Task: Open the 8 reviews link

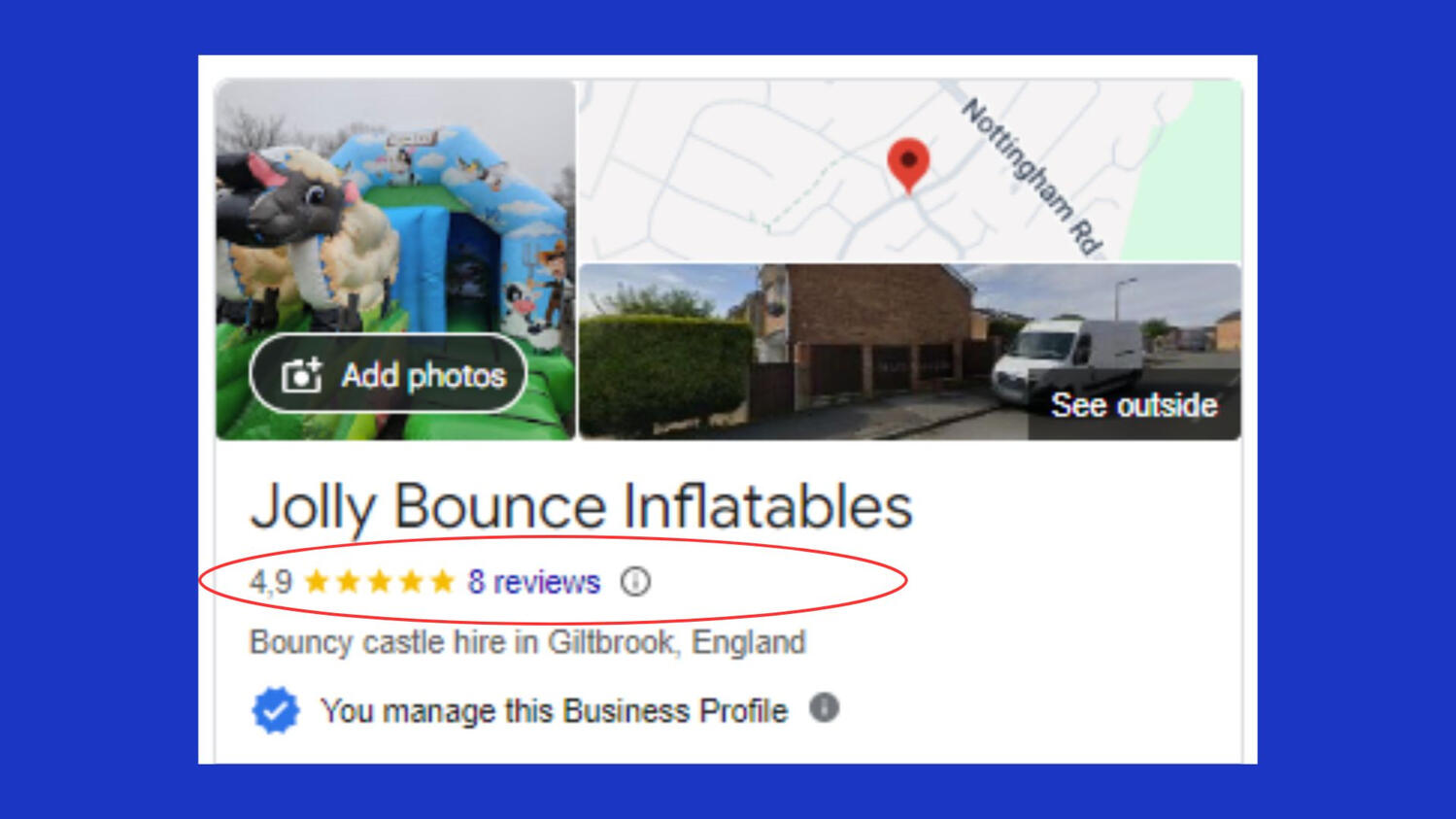Action: click(533, 582)
